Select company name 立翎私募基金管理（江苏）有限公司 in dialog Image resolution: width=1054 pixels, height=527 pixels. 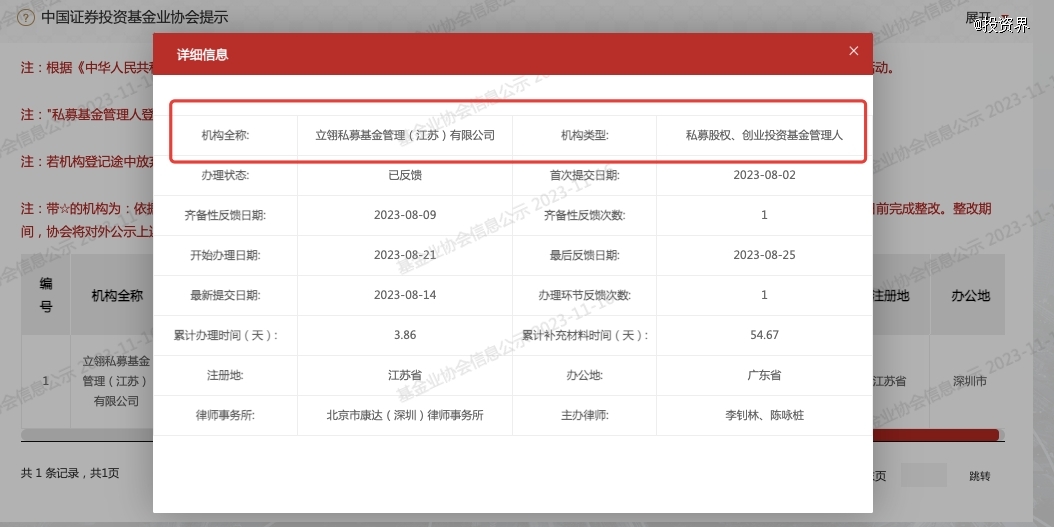(405, 135)
